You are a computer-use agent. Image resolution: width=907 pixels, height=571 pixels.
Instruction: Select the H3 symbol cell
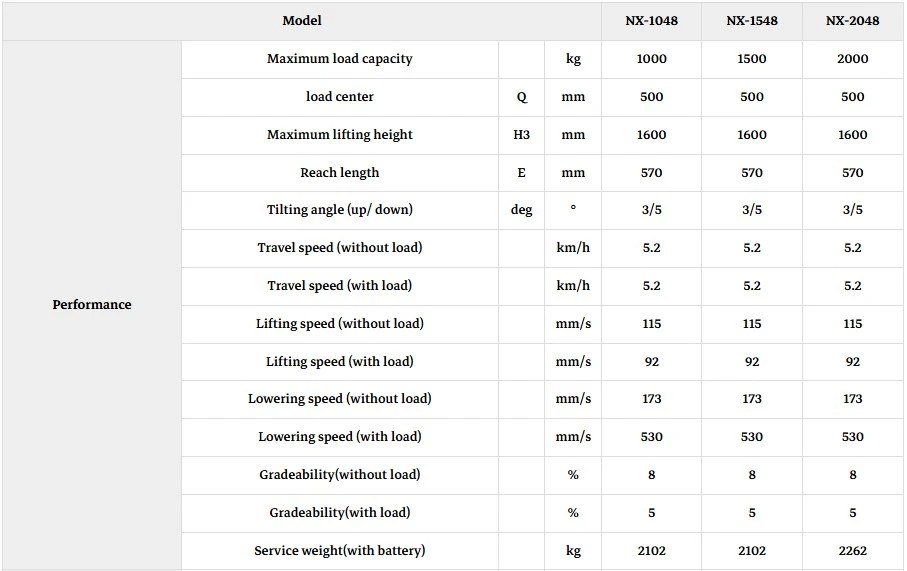click(521, 135)
